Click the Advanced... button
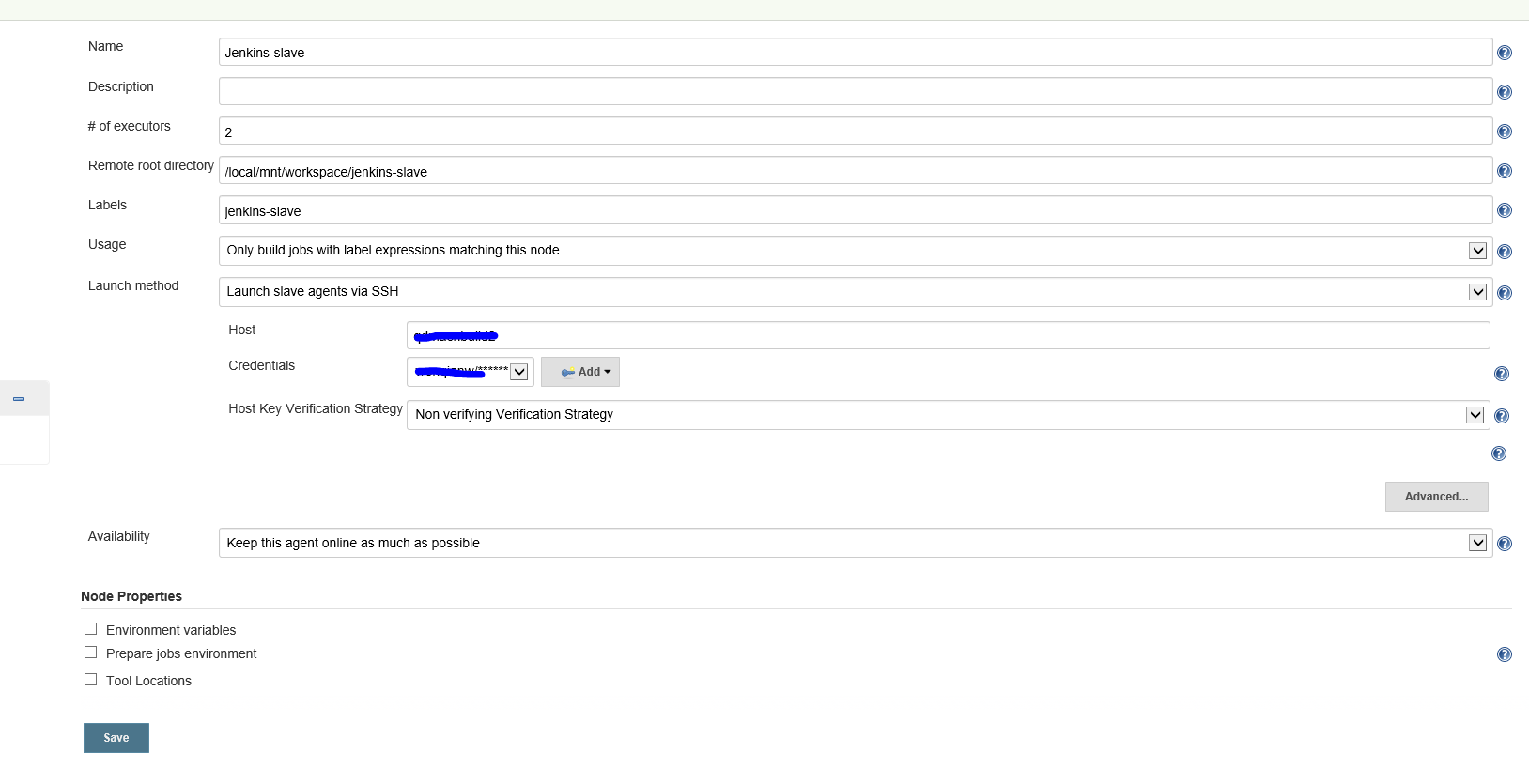This screenshot has height=784, width=1529. coord(1436,497)
